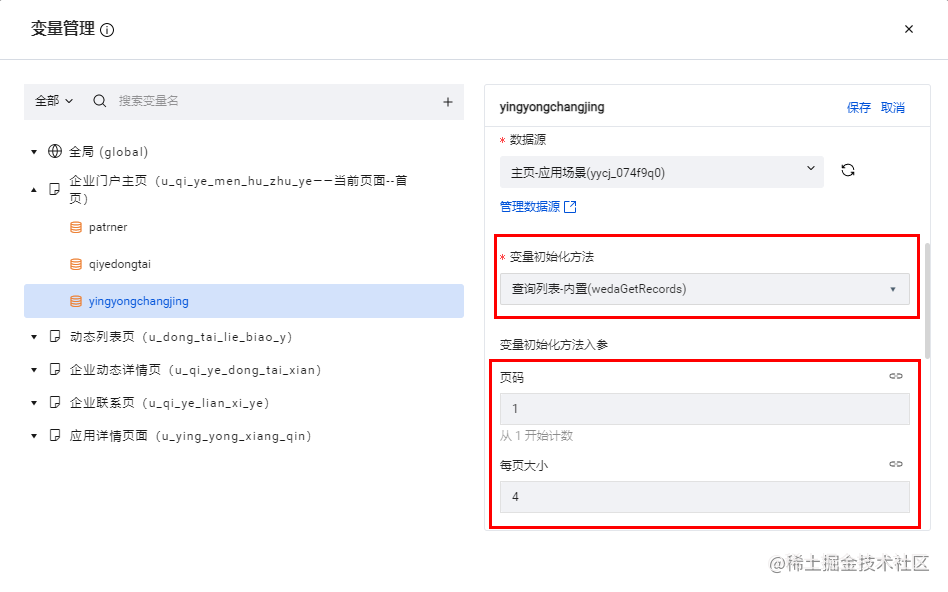Image resolution: width=948 pixels, height=592 pixels.
Task: Expand the 应用详情页面 tree node
Action: click(x=34, y=436)
